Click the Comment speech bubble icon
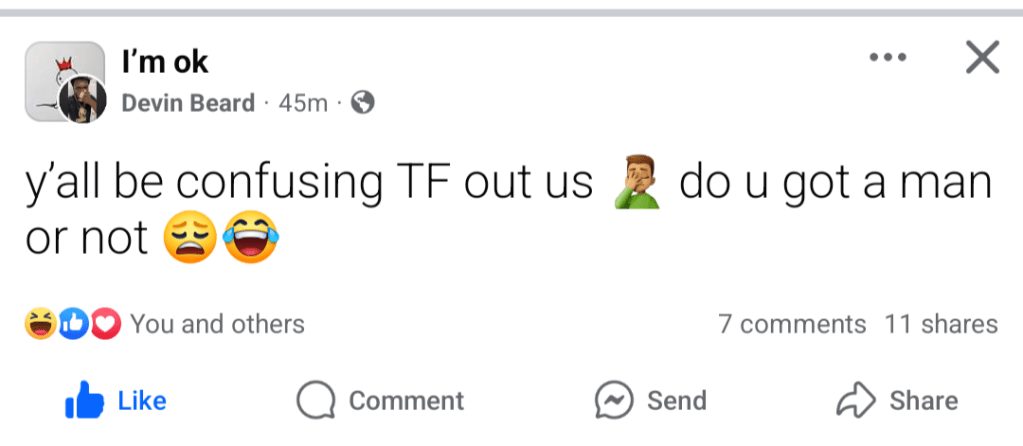 click(x=315, y=401)
